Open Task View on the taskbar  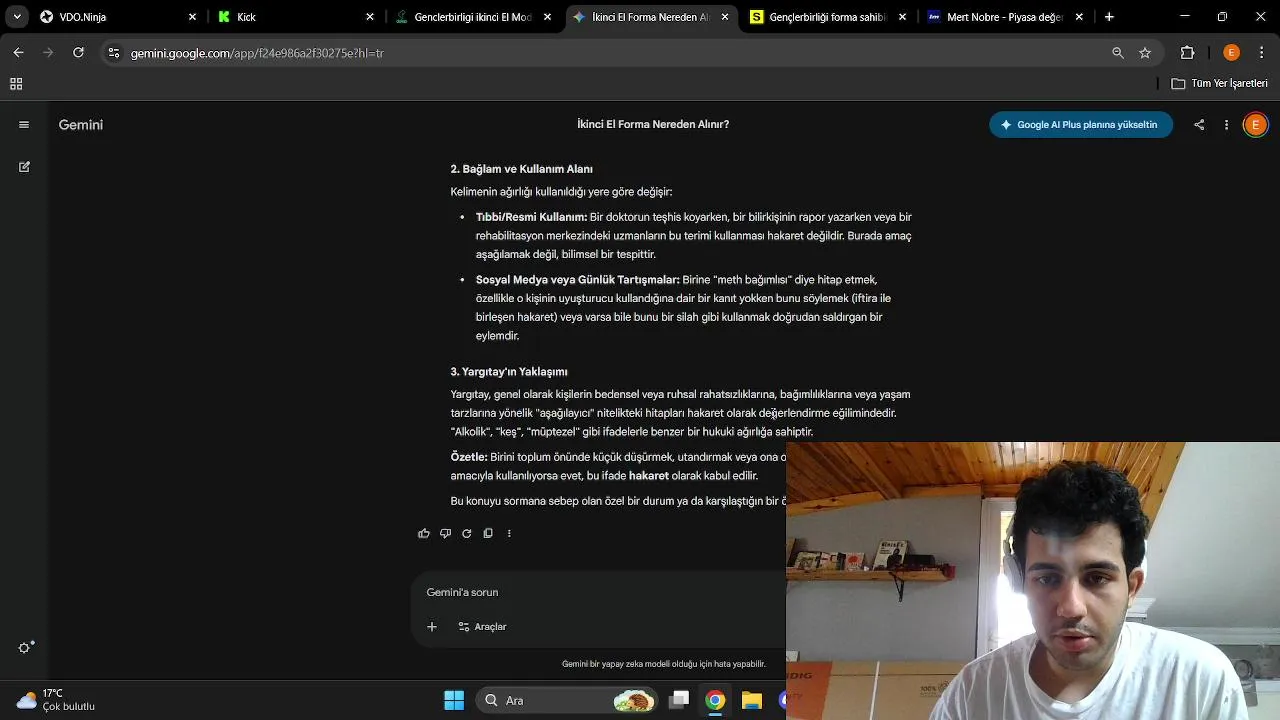pos(679,700)
